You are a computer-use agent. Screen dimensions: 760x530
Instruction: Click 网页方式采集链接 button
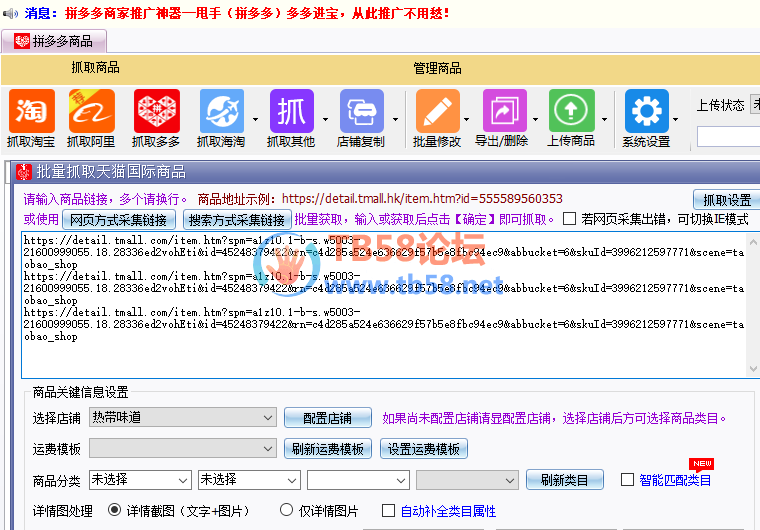(119, 220)
